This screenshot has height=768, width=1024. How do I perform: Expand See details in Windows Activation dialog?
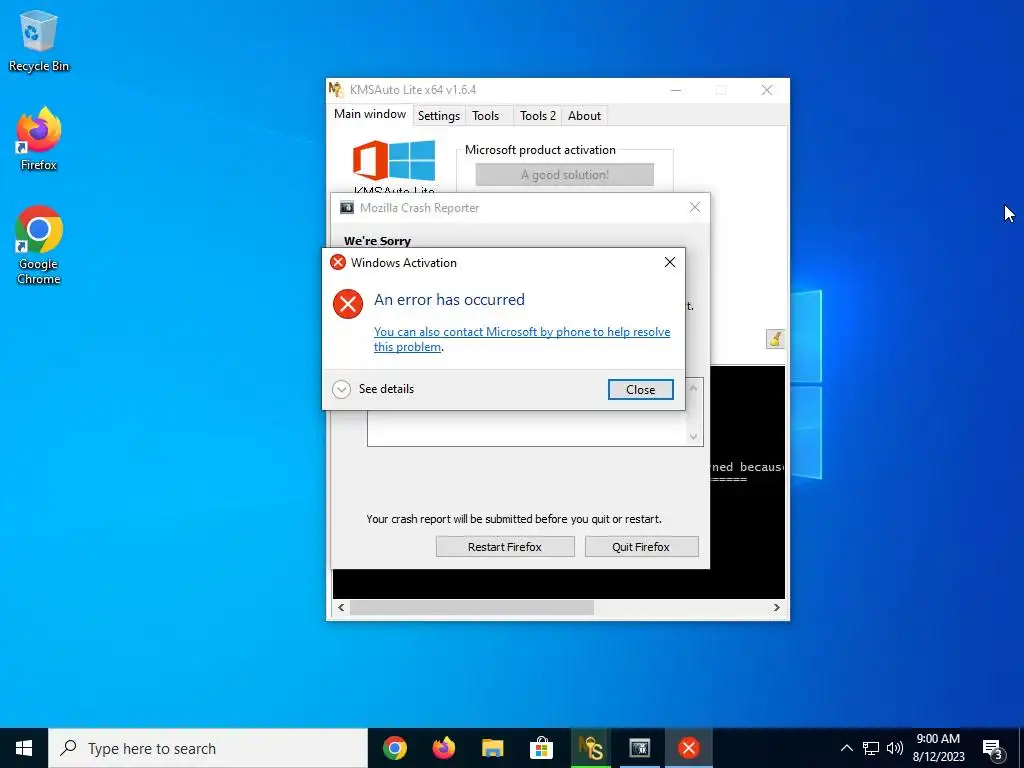point(373,389)
